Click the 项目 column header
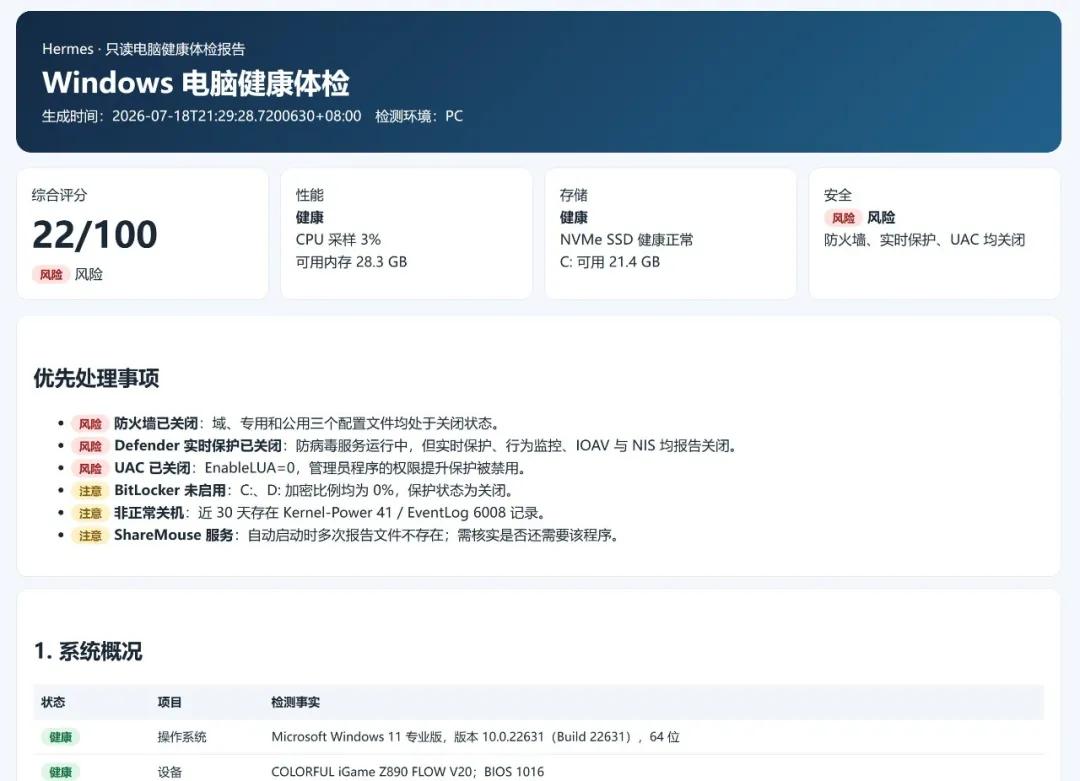The height and width of the screenshot is (781, 1080). (169, 702)
